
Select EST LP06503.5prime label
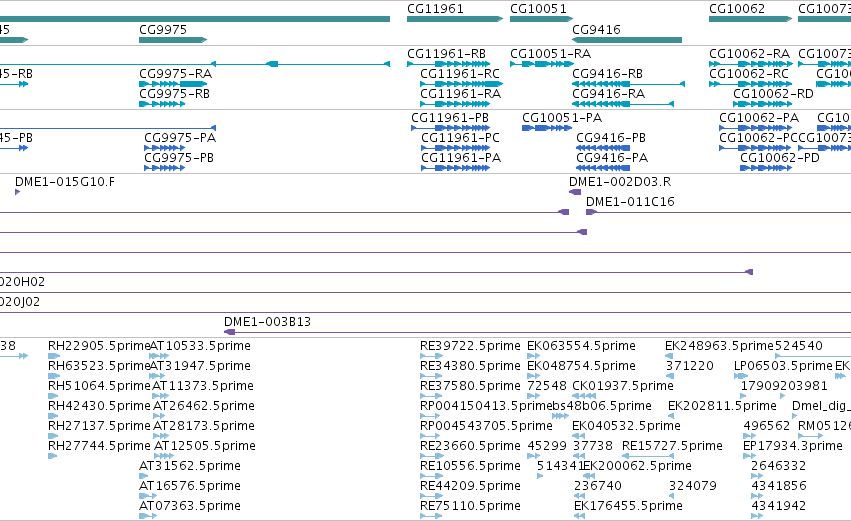point(783,366)
